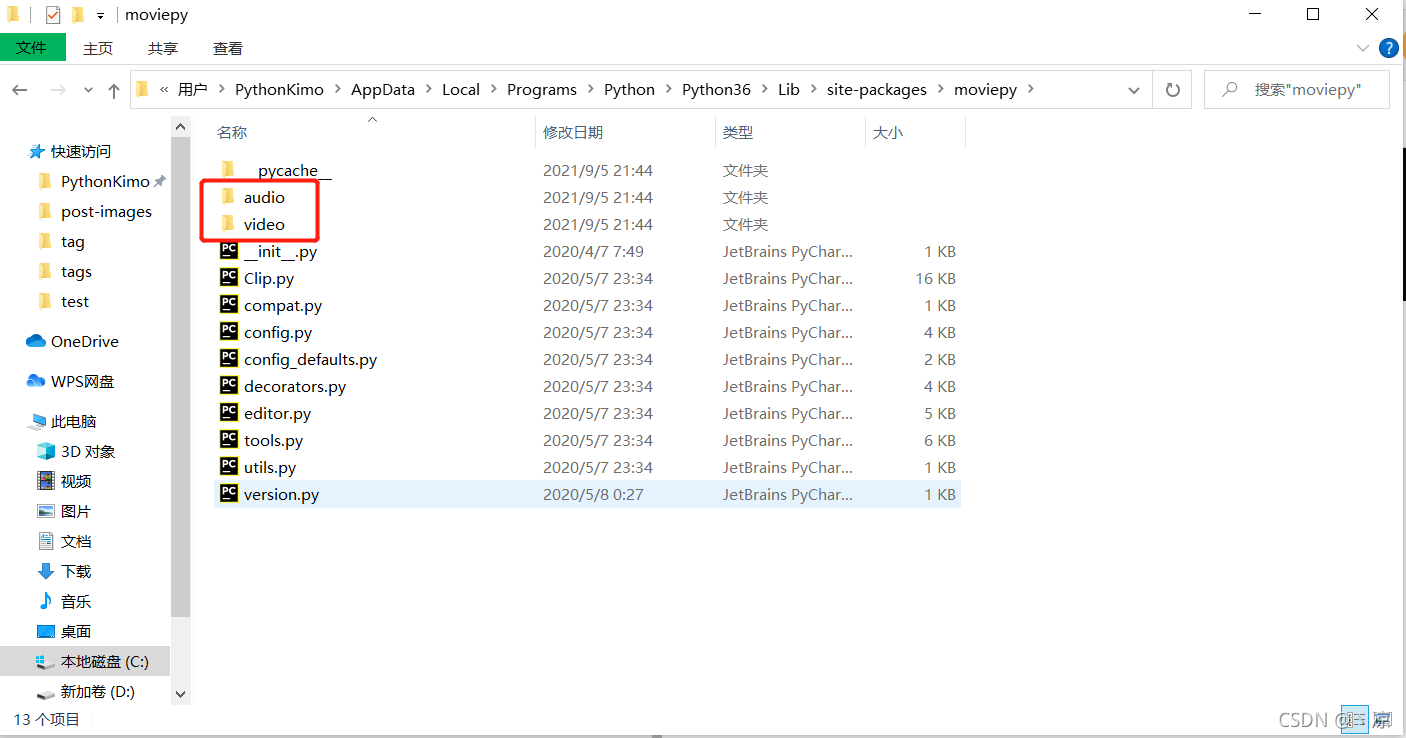Select the config_defaults.py file icon
This screenshot has width=1406, height=738.
[228, 359]
